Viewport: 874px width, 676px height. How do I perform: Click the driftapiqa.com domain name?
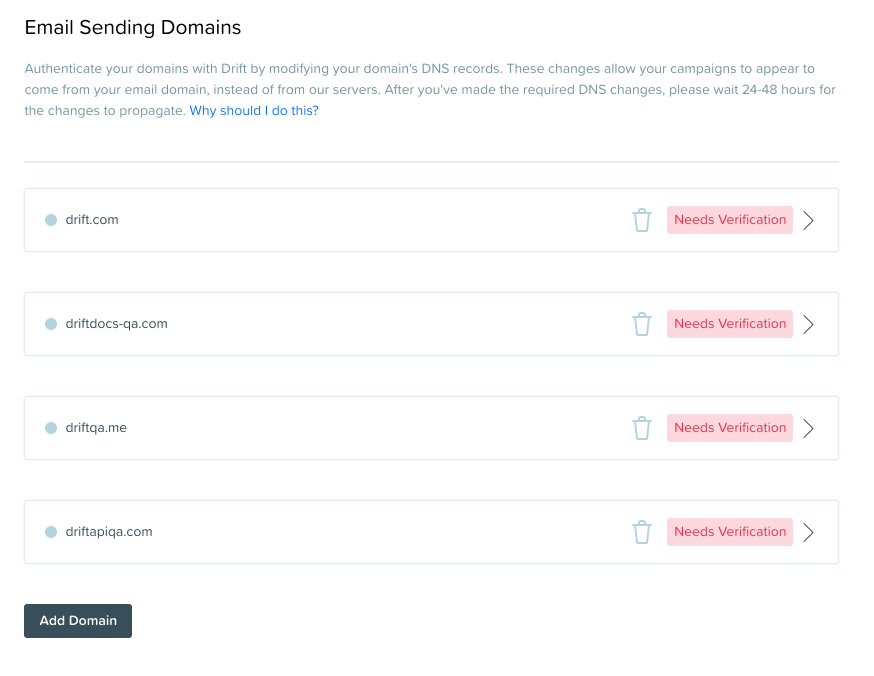[109, 532]
